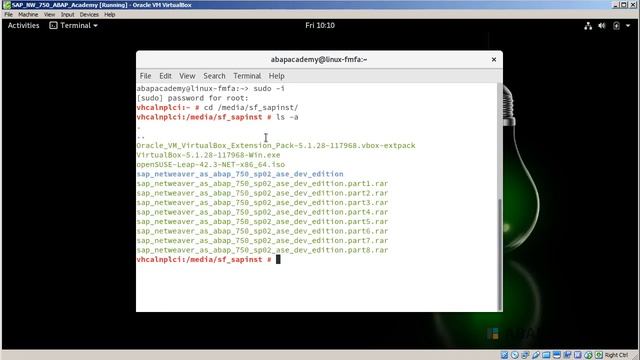The width and height of the screenshot is (640, 360).
Task: Open VirtualBox Devices menu
Action: [89, 15]
